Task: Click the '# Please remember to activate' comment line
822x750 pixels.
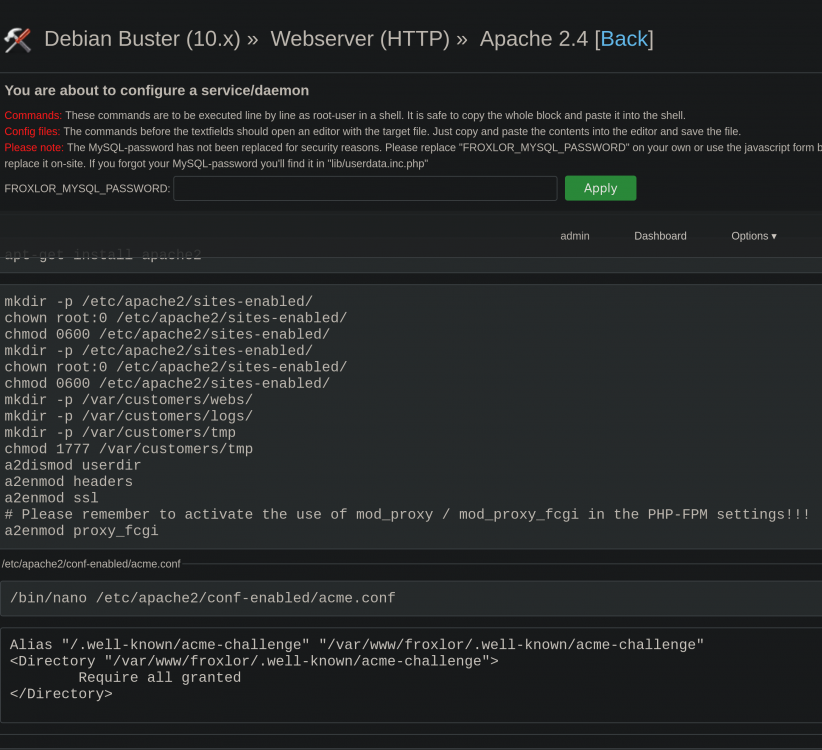Action: (x=407, y=515)
